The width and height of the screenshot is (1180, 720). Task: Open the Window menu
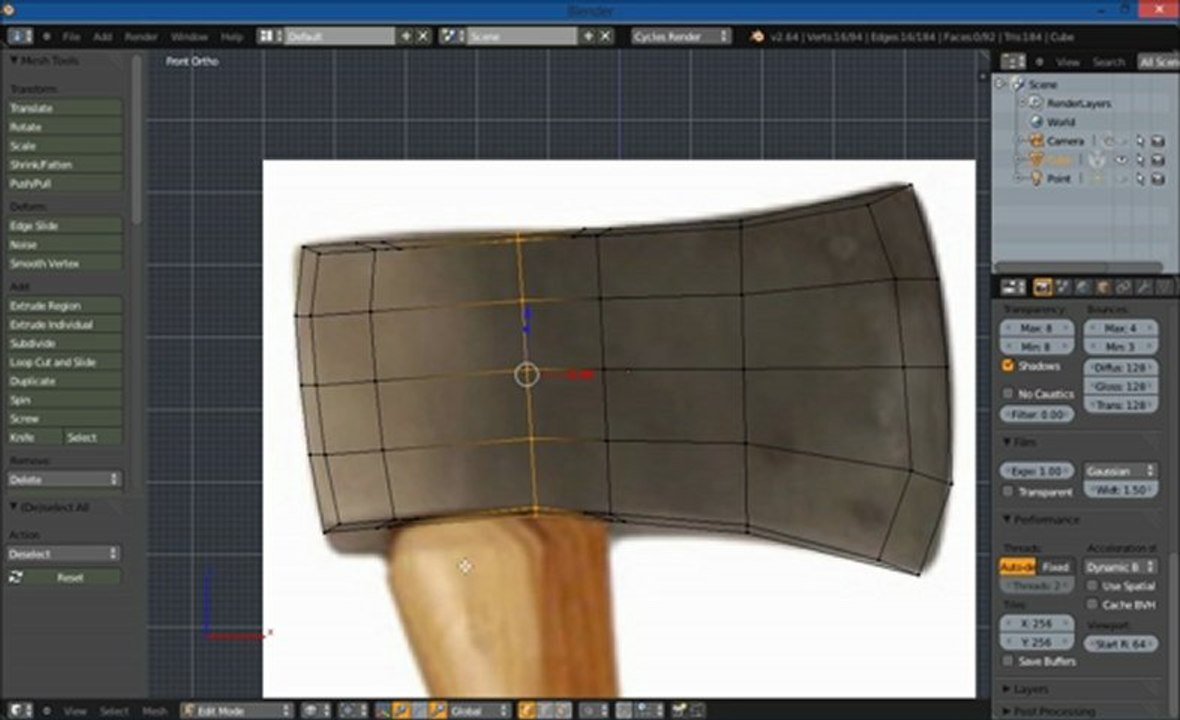189,36
